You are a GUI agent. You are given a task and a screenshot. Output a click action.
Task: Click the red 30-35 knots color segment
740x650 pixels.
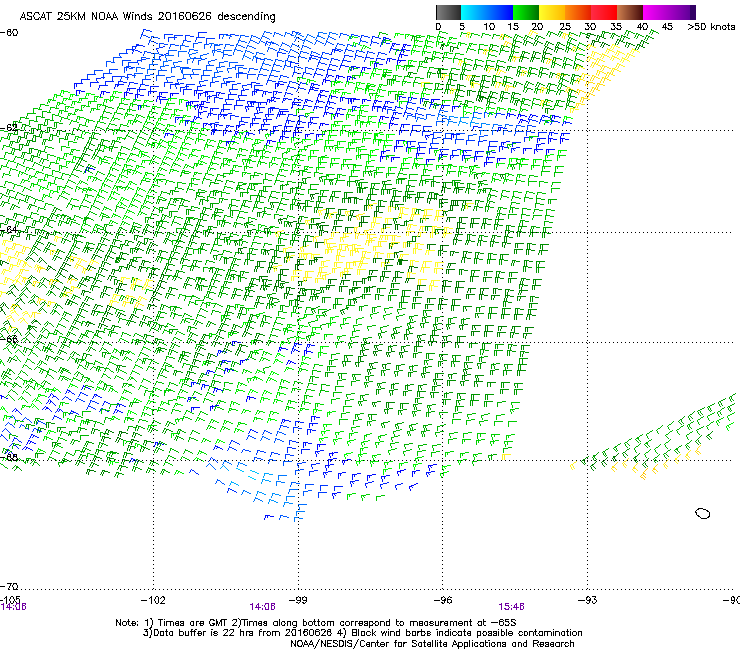(x=604, y=12)
